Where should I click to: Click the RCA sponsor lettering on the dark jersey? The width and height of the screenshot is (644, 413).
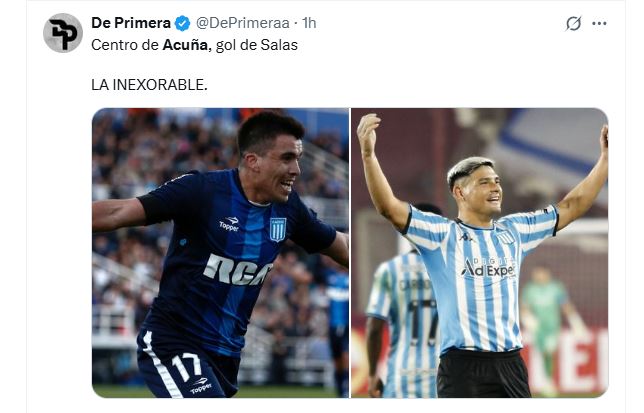(238, 270)
